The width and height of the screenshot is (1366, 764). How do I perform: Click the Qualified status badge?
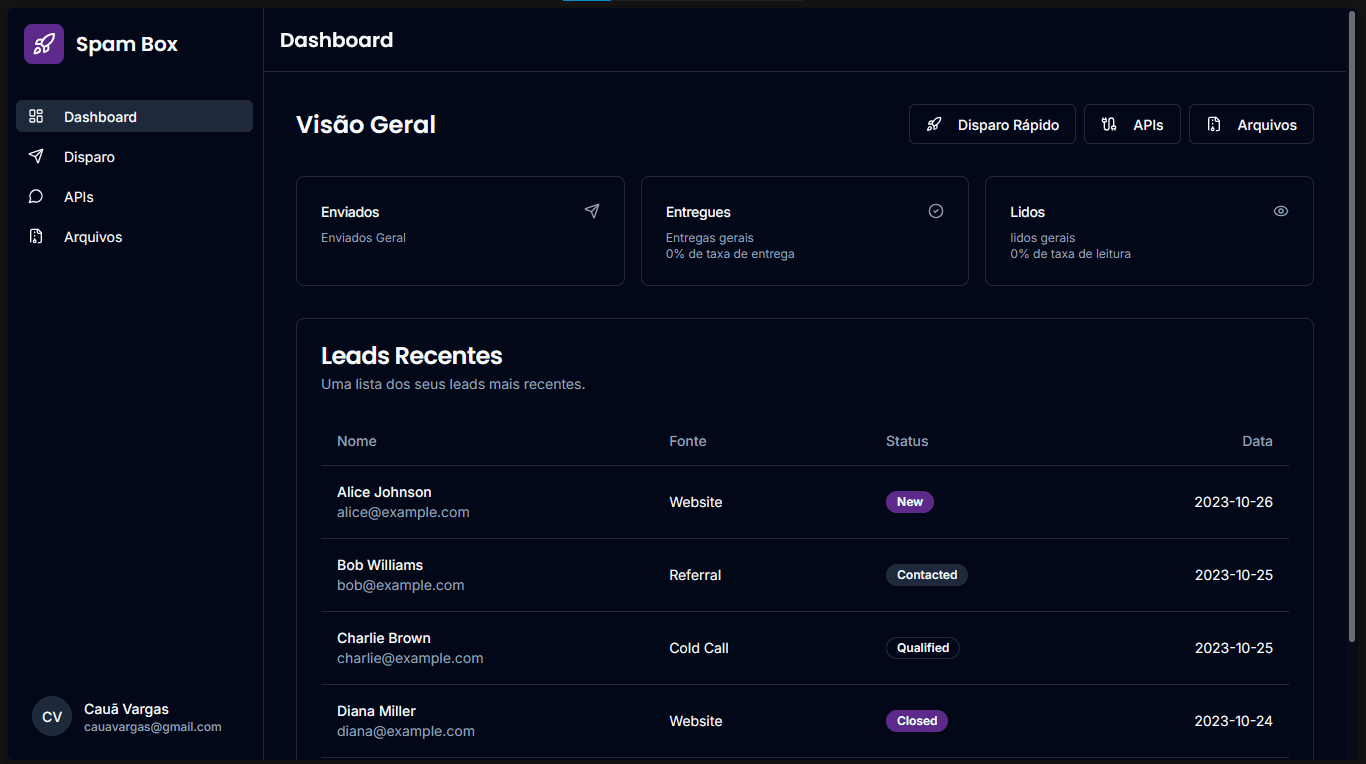[x=923, y=648]
